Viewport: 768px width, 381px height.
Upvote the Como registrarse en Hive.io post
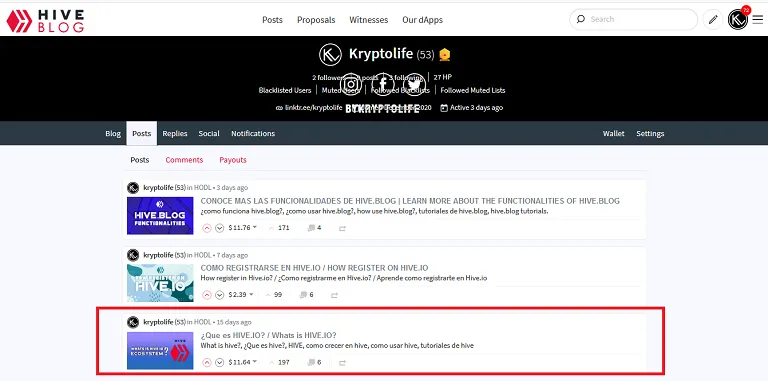click(x=207, y=295)
